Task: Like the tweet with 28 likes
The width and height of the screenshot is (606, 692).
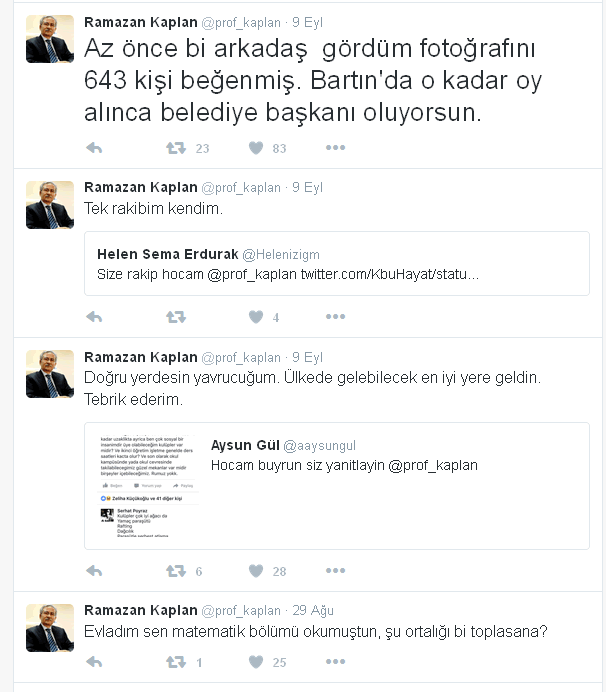Action: pos(256,571)
